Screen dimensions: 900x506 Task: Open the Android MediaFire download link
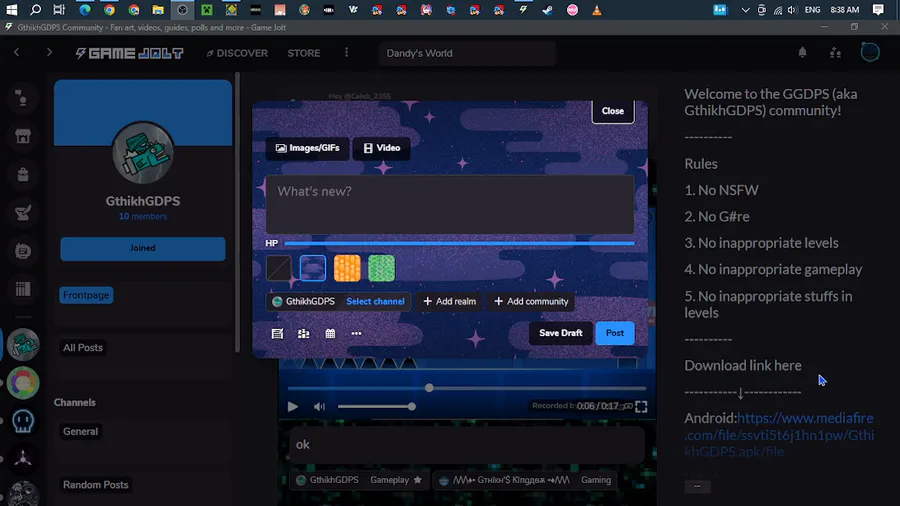click(779, 434)
